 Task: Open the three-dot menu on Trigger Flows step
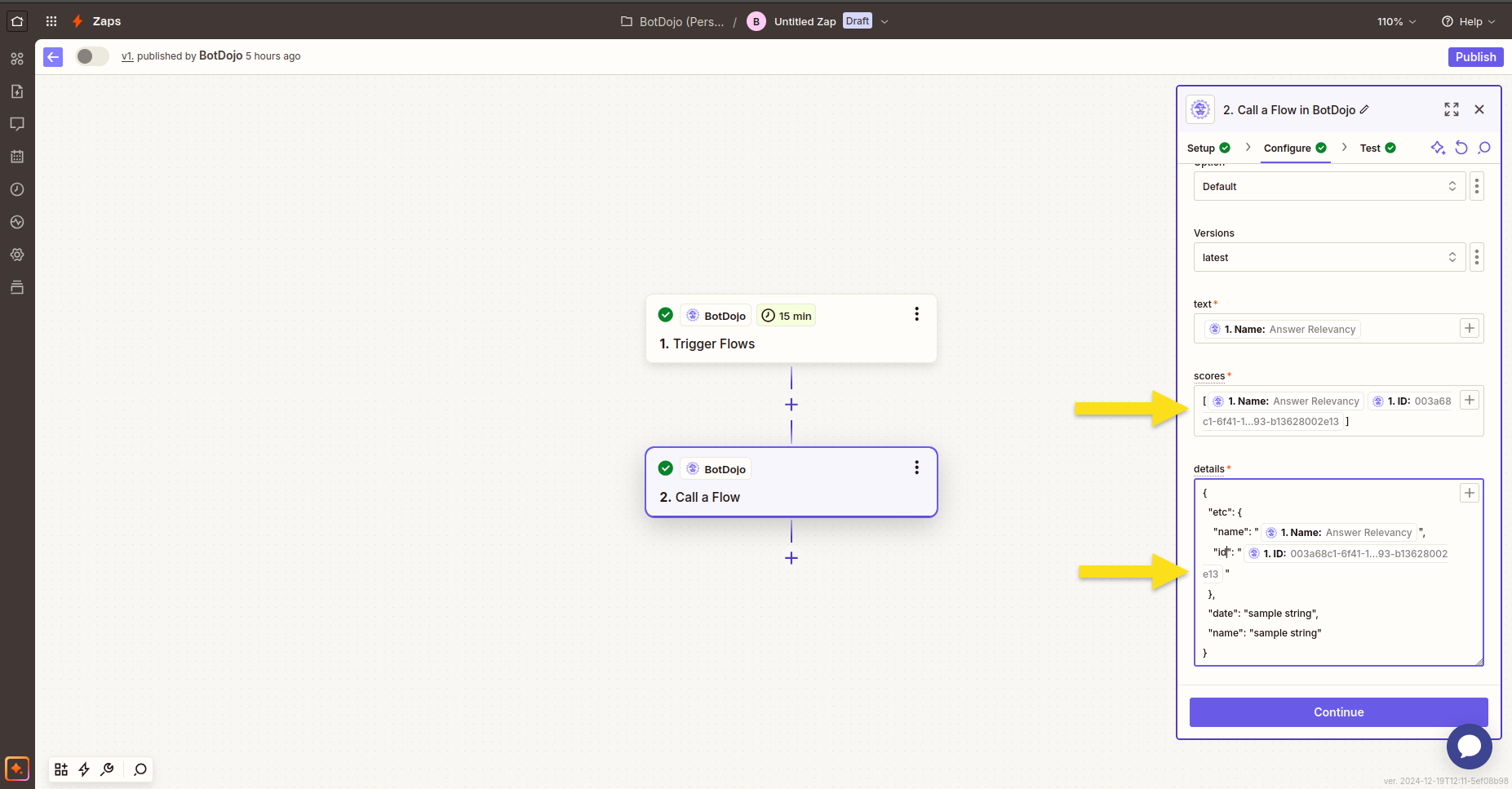(916, 314)
